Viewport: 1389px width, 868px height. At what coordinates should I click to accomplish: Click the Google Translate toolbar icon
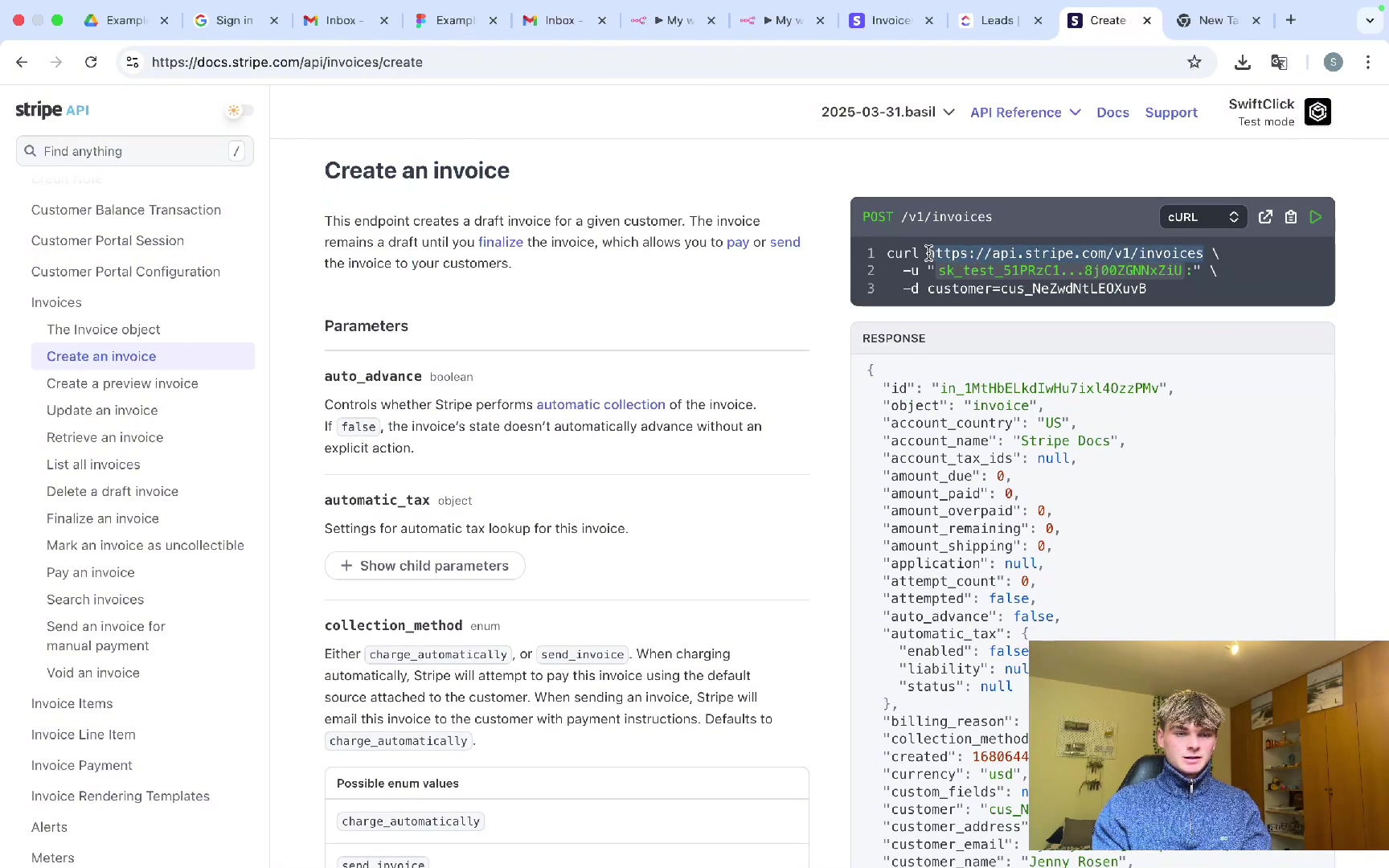coord(1279,62)
